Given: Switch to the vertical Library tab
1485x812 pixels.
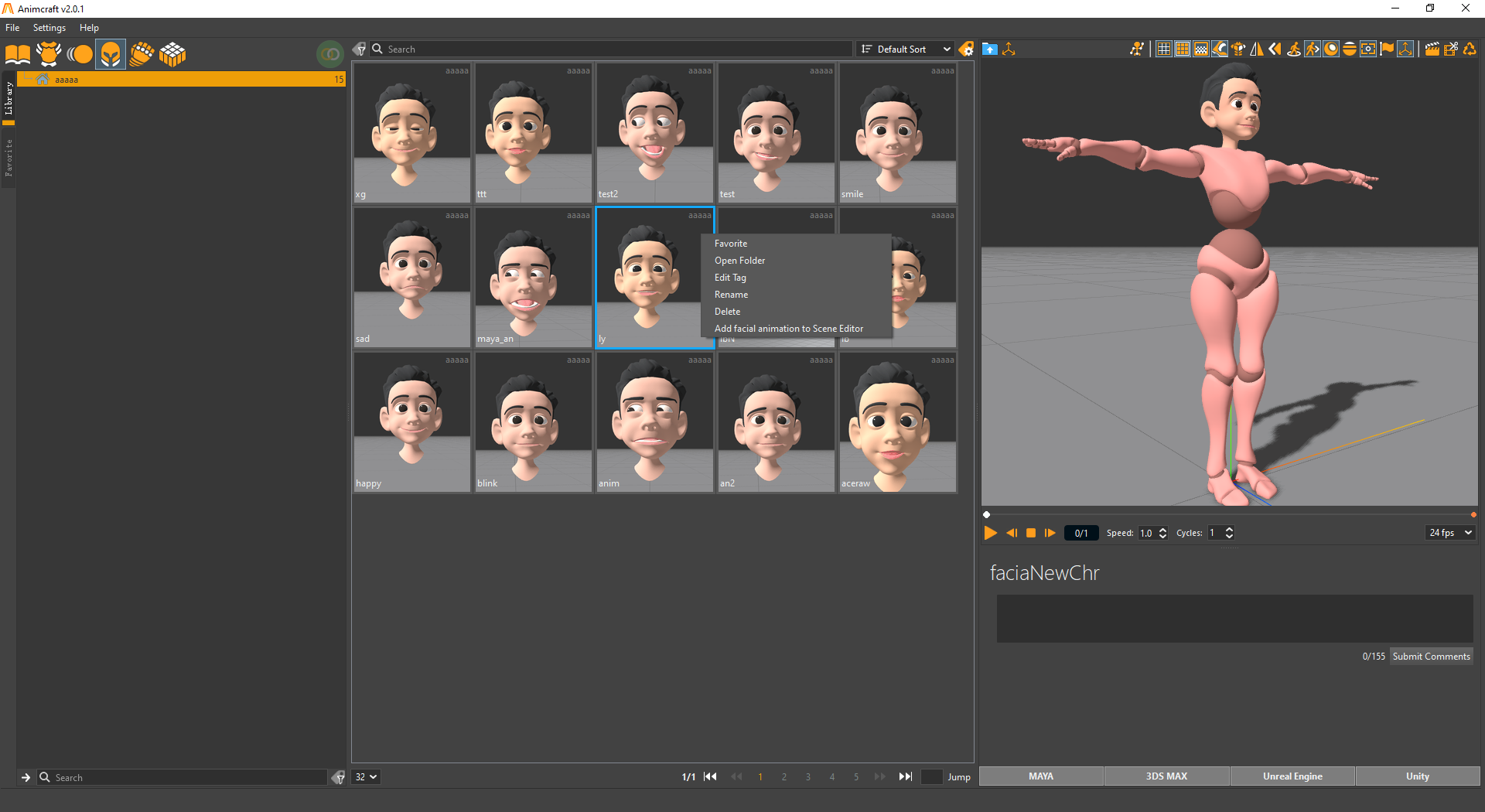Looking at the screenshot, I should coord(9,98).
